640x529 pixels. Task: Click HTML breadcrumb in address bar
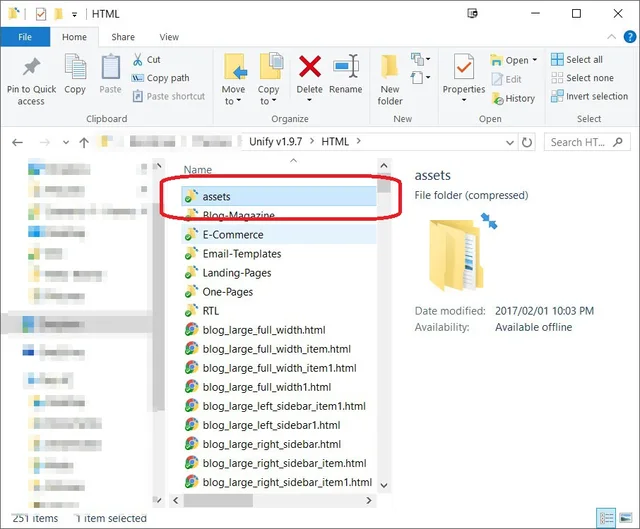(335, 142)
